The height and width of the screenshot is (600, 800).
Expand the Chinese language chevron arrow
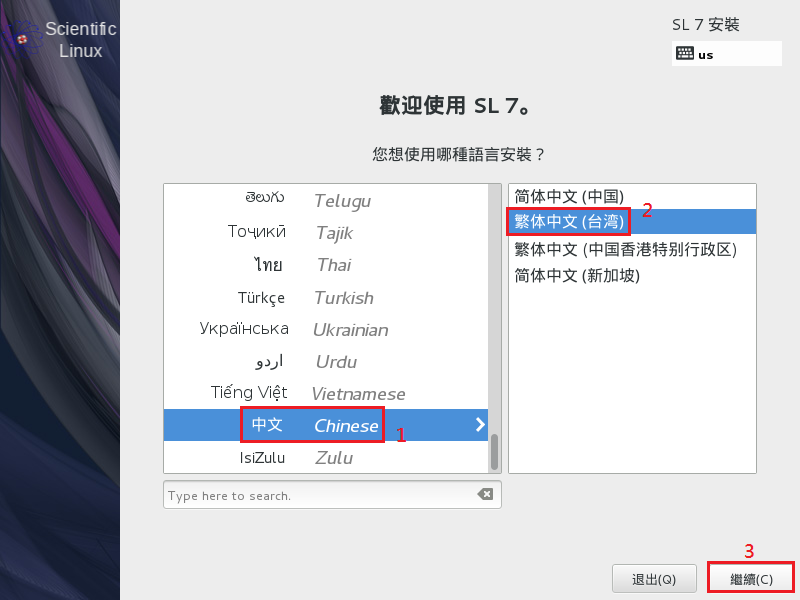480,424
